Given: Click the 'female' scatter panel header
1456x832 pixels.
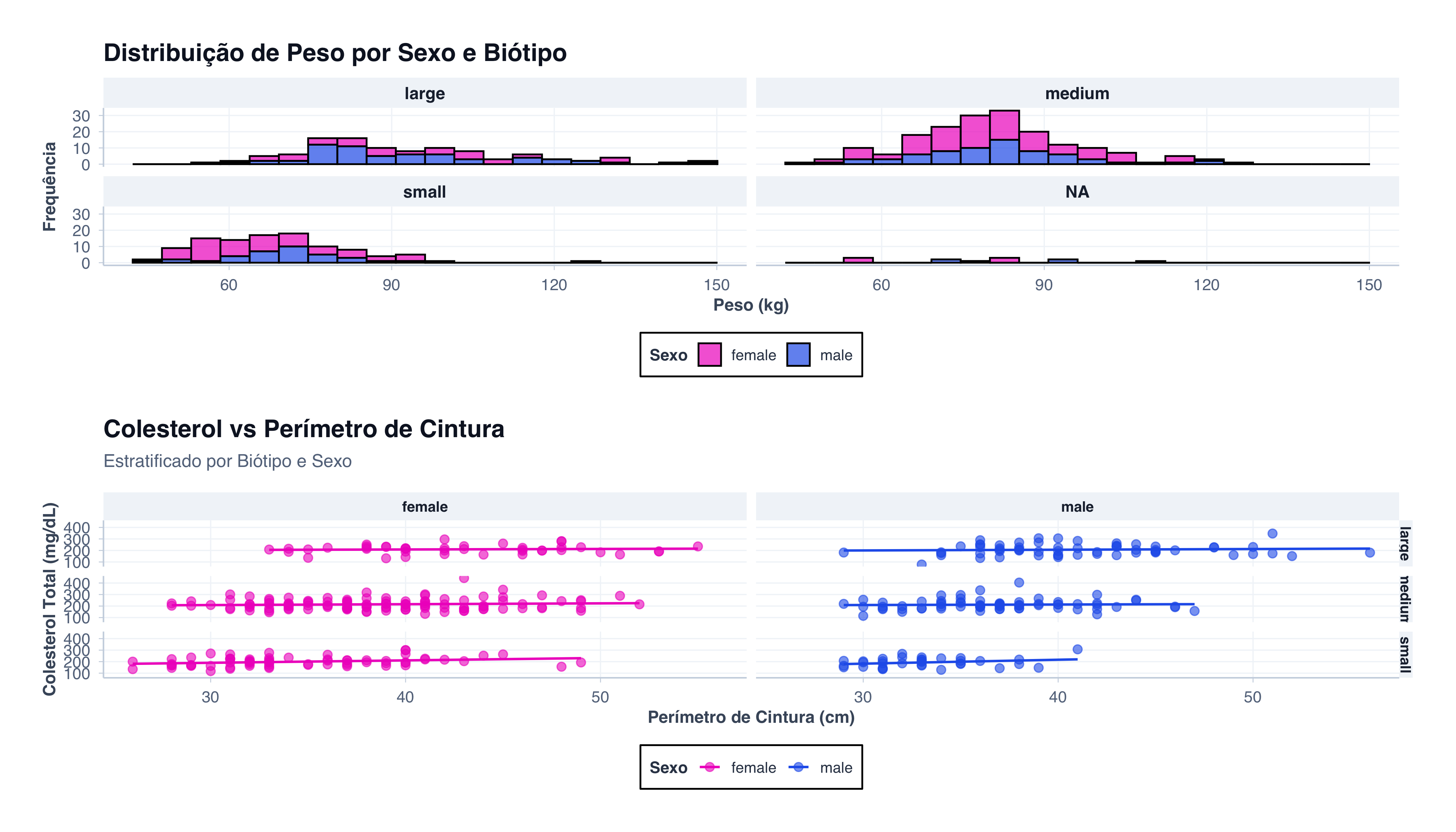Looking at the screenshot, I should pos(425,507).
